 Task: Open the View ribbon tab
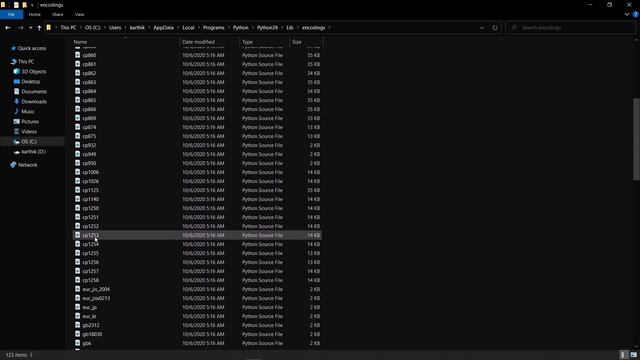click(79, 14)
